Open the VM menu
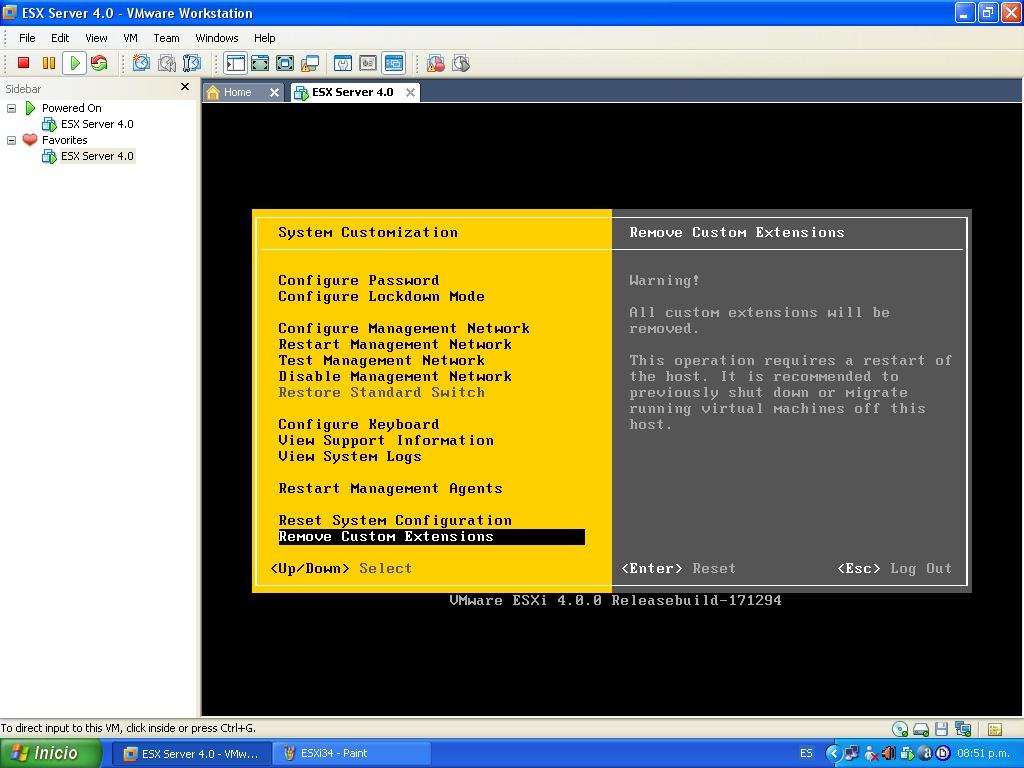 pyautogui.click(x=130, y=38)
